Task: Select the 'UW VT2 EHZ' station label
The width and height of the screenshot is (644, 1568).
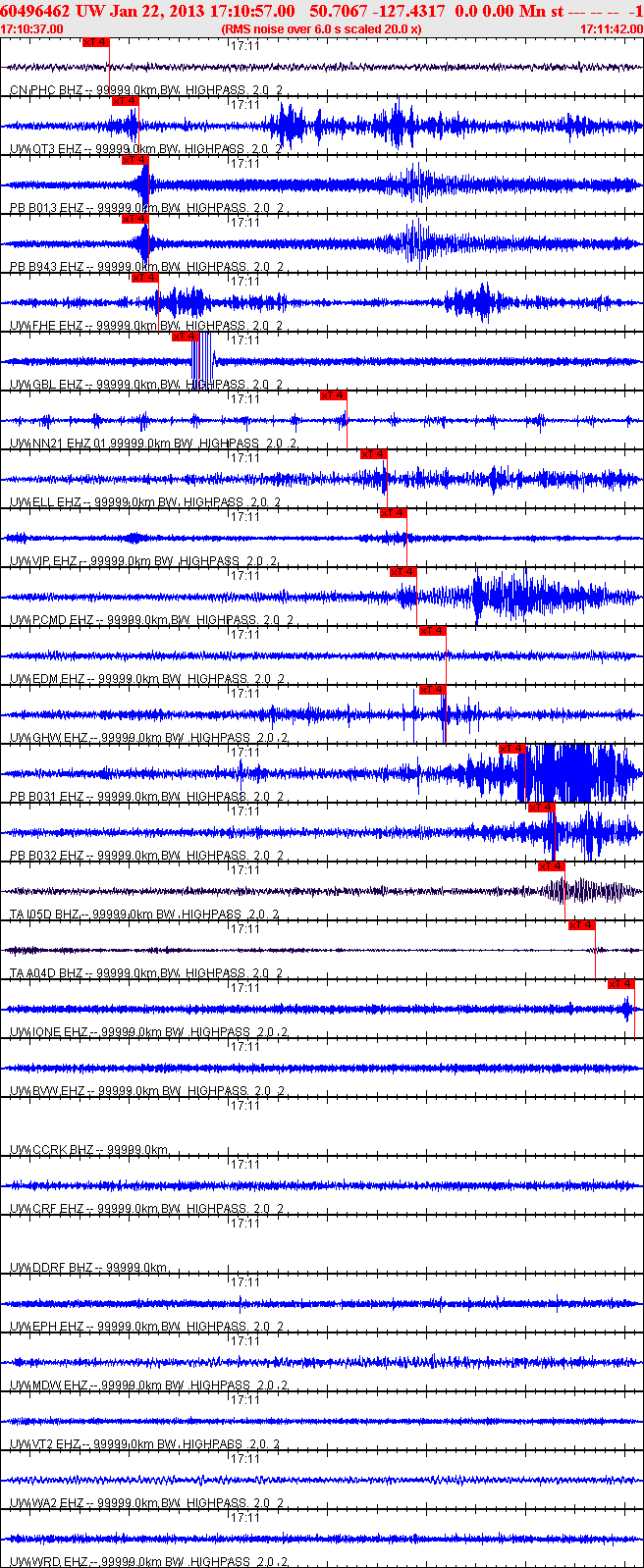Action: [x=46, y=1444]
